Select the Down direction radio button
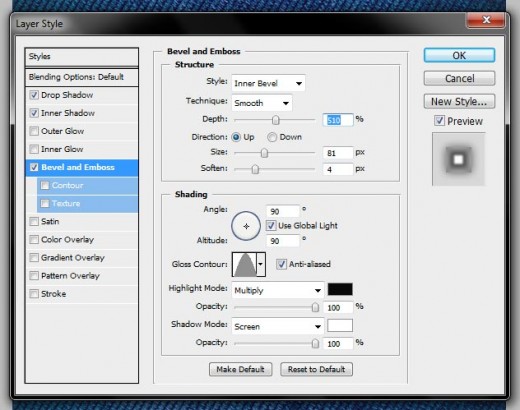 [272, 137]
